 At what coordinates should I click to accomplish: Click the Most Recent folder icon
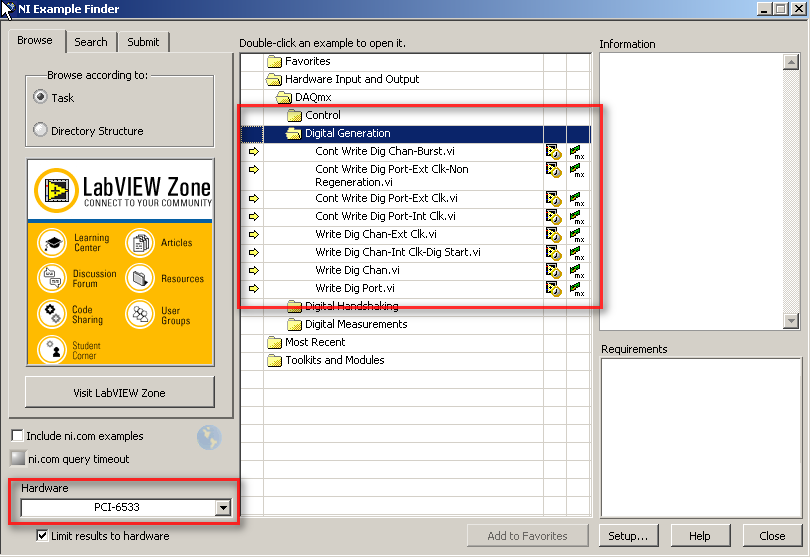[274, 343]
